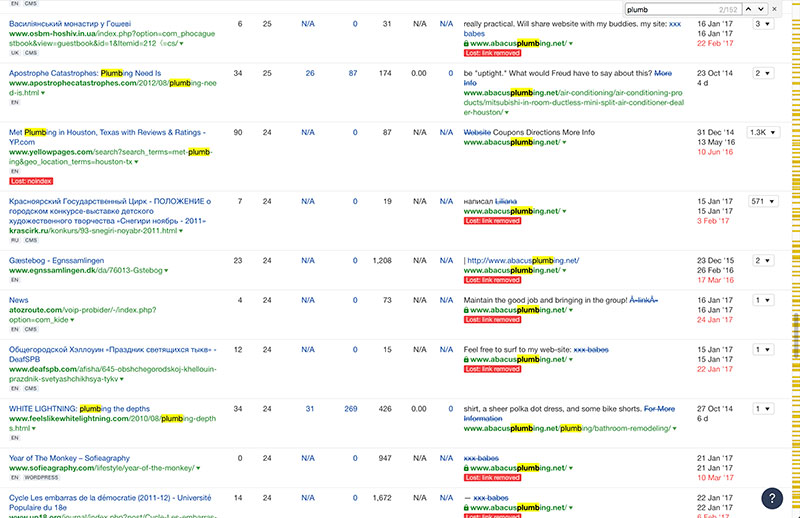Open 'Cycle Les embarras de la démocratie' link
The height and width of the screenshot is (518, 800).
110,502
